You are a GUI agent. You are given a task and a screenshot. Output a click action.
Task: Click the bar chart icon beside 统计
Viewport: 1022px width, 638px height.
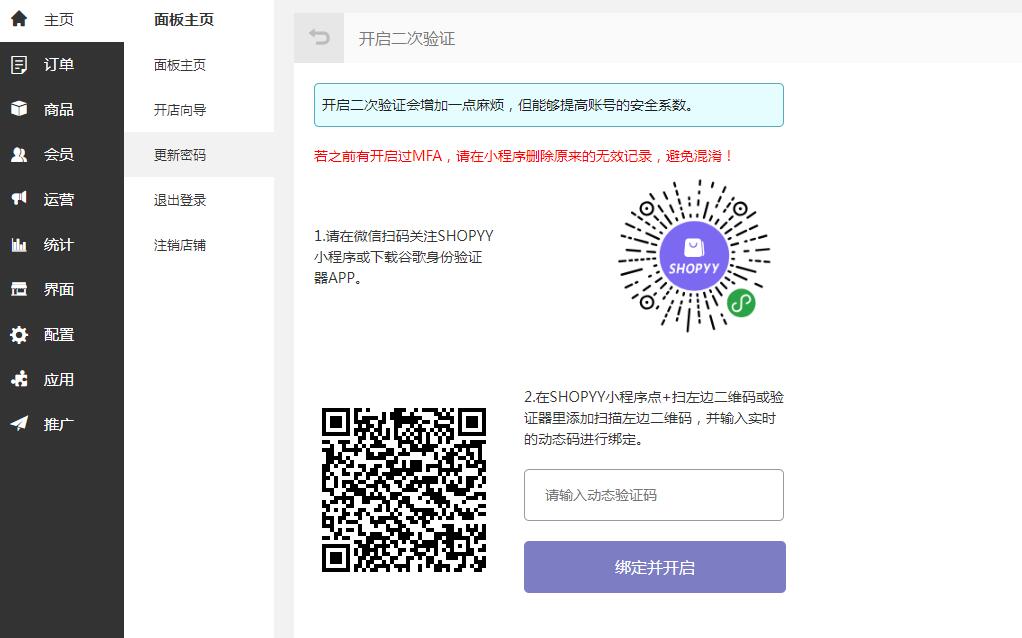tap(19, 244)
